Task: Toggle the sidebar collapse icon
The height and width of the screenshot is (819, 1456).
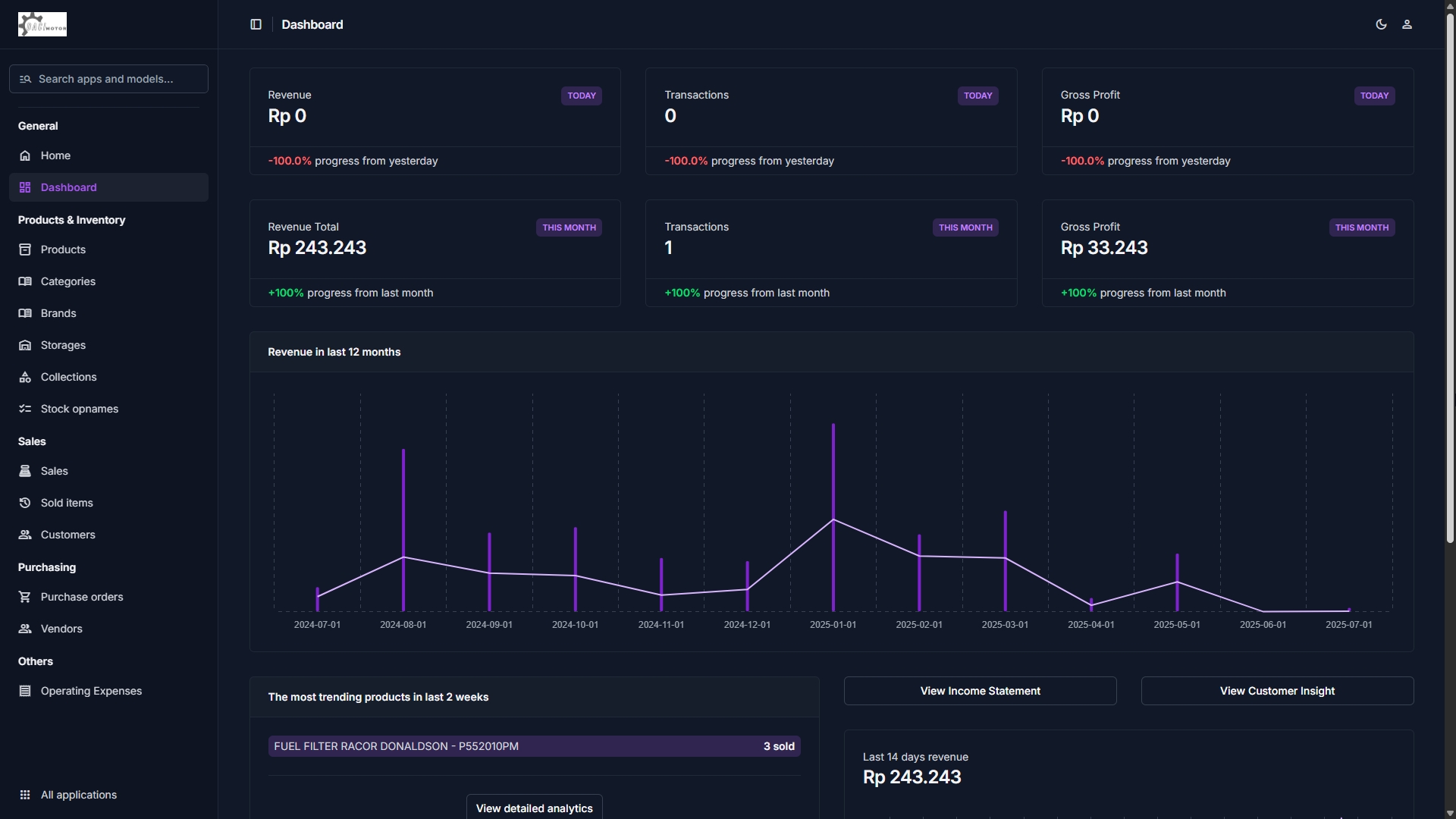Action: click(256, 24)
